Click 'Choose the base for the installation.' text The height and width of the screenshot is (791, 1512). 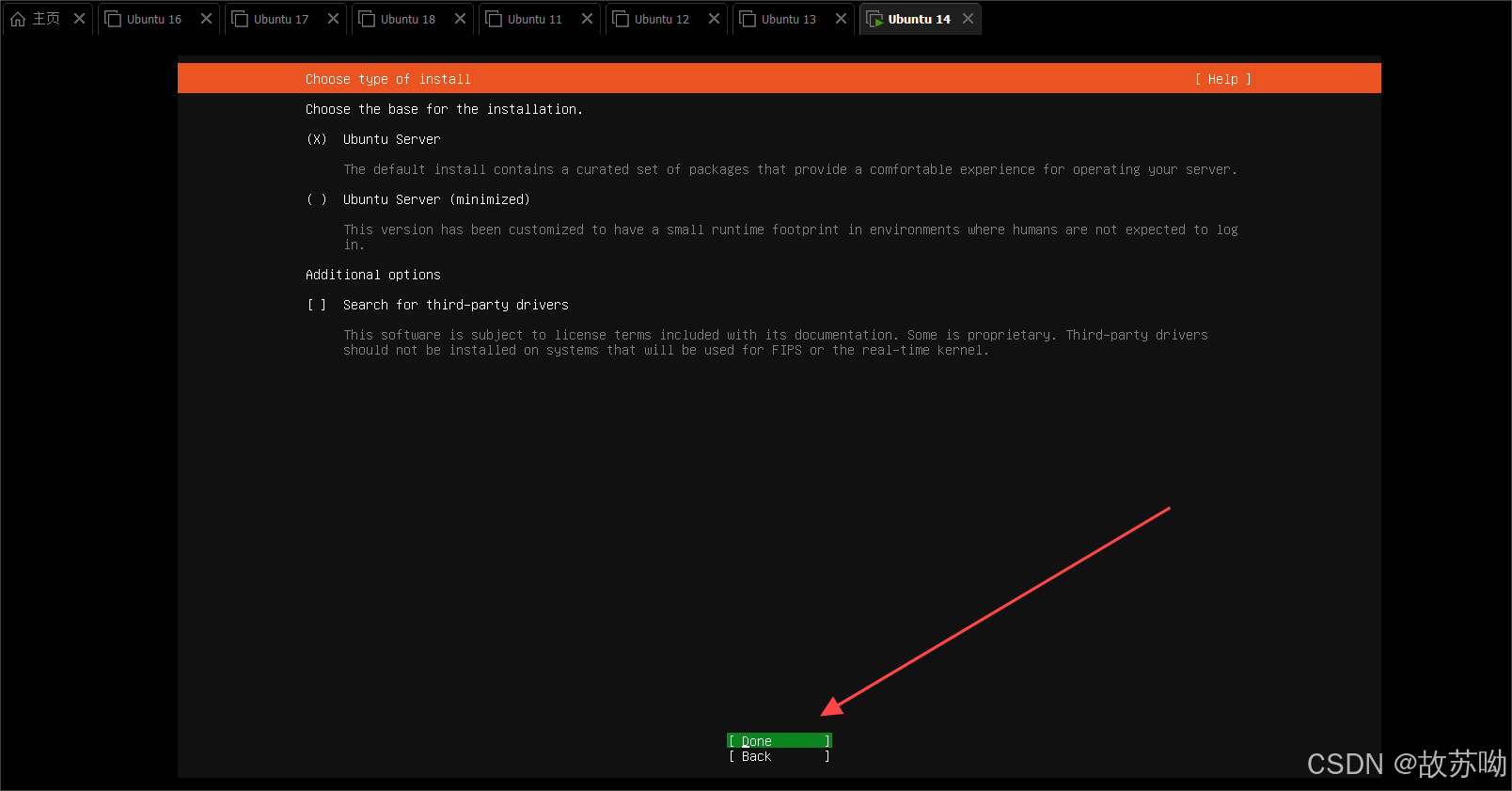(x=444, y=109)
